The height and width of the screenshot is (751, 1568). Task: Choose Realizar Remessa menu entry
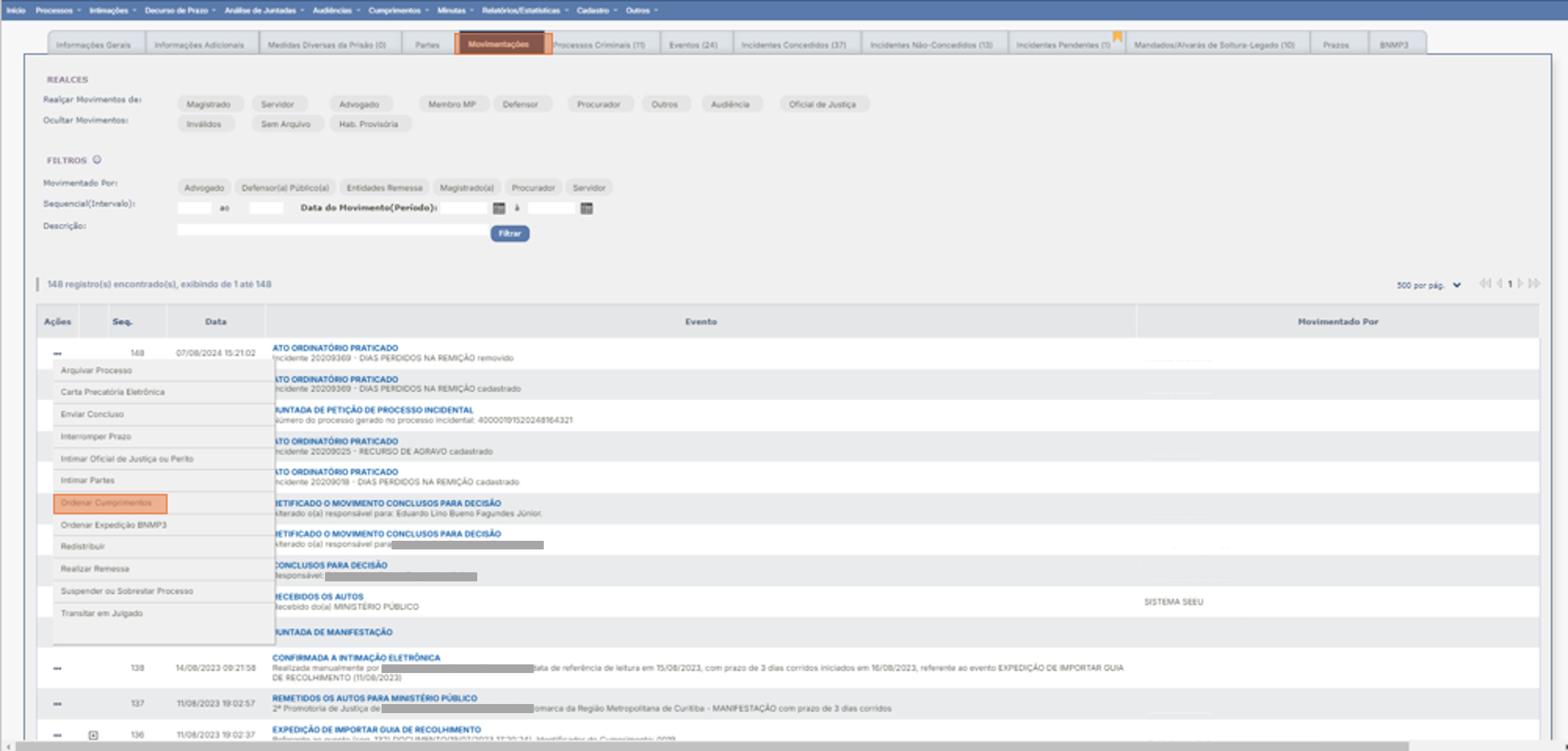click(x=164, y=569)
